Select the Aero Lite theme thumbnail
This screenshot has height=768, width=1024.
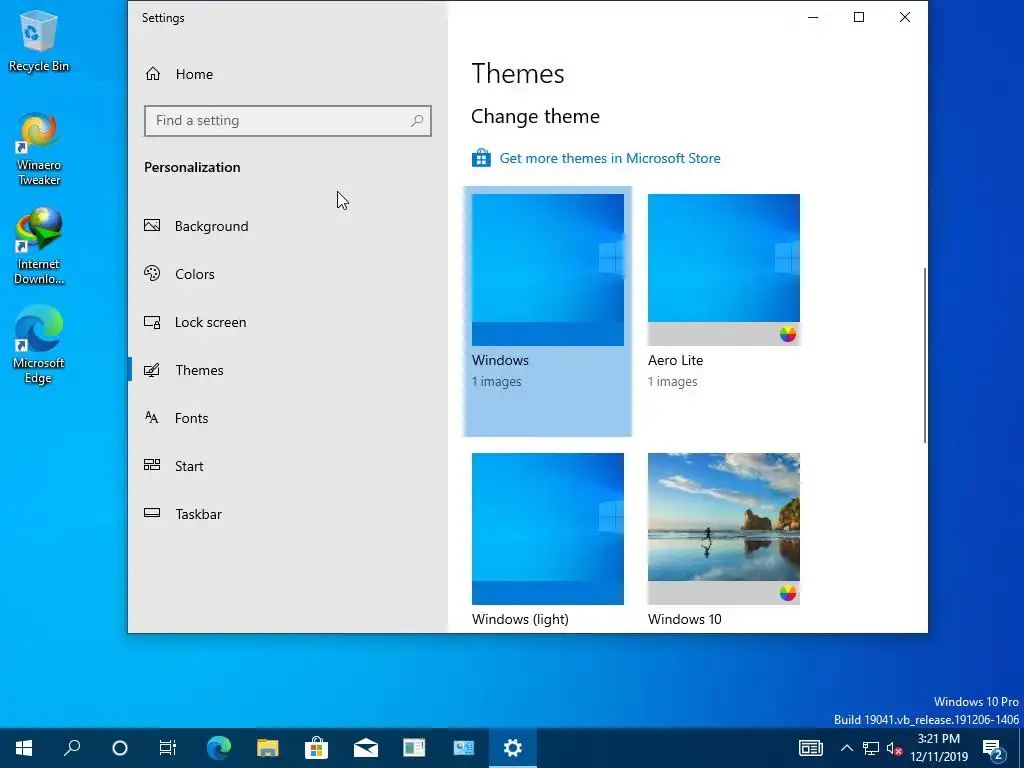coord(724,270)
